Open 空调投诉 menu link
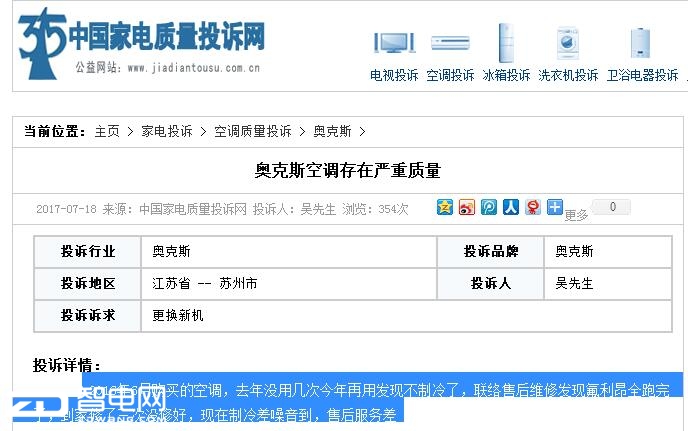 450,75
